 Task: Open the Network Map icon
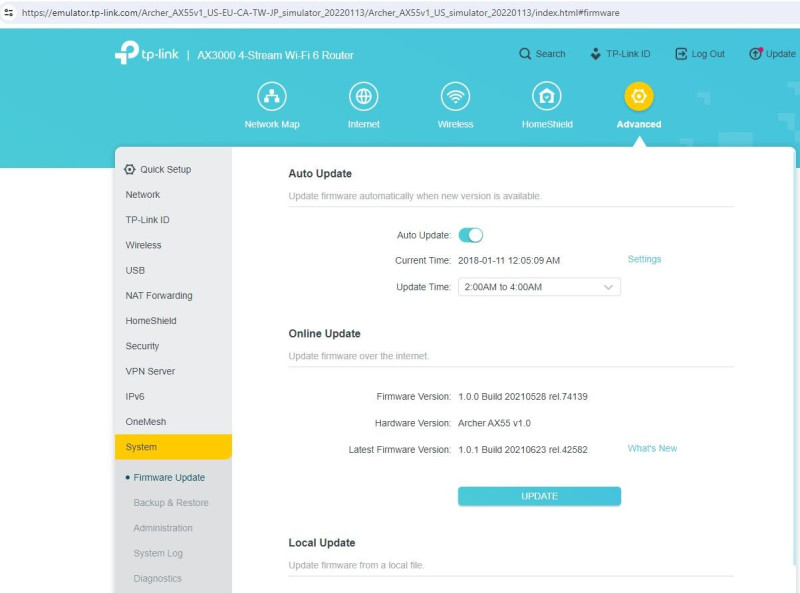tap(272, 96)
